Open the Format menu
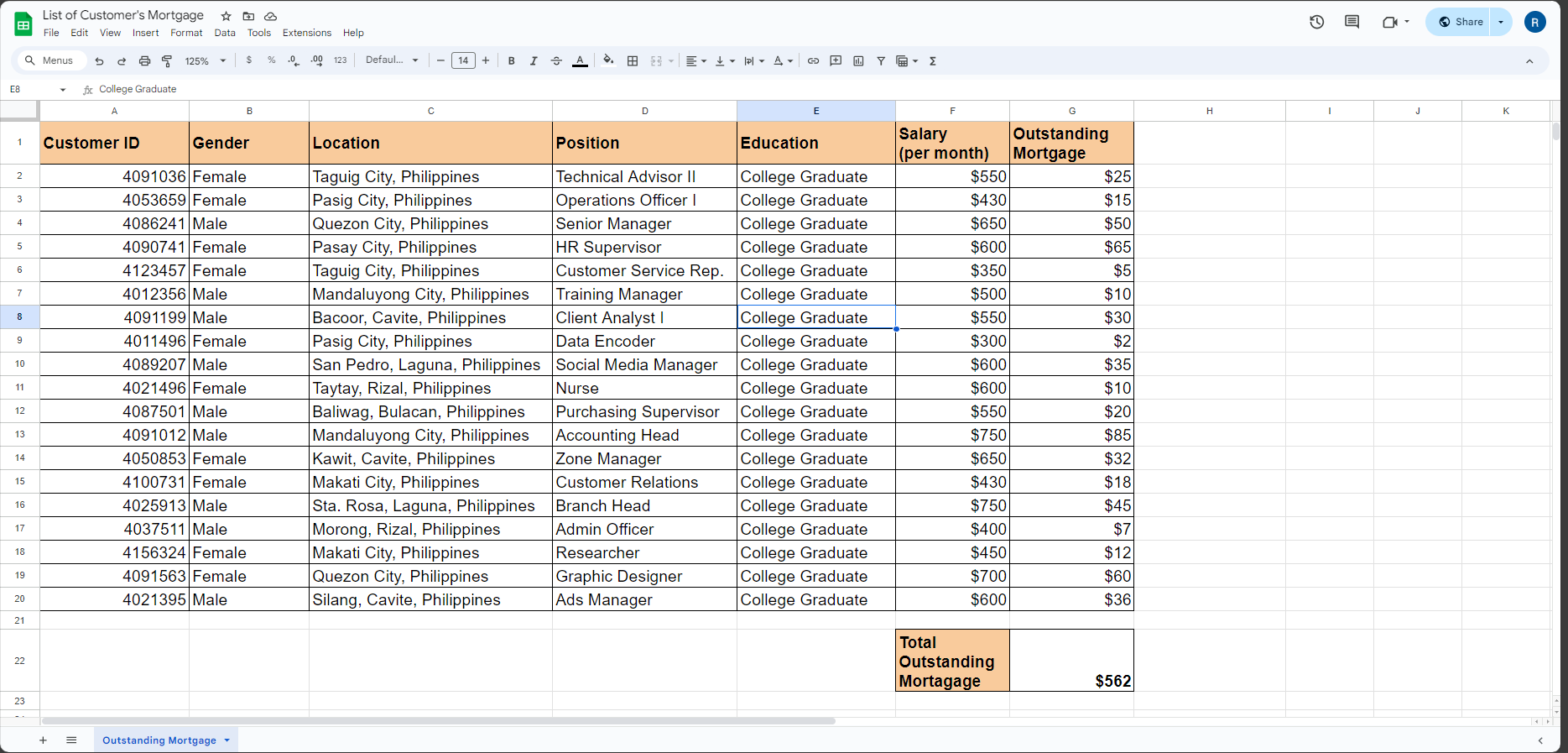This screenshot has height=753, width=1568. (x=186, y=33)
